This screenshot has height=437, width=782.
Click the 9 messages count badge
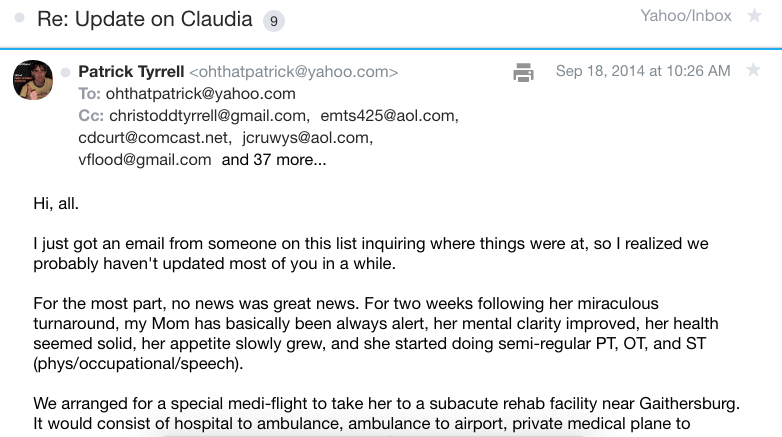click(x=273, y=20)
